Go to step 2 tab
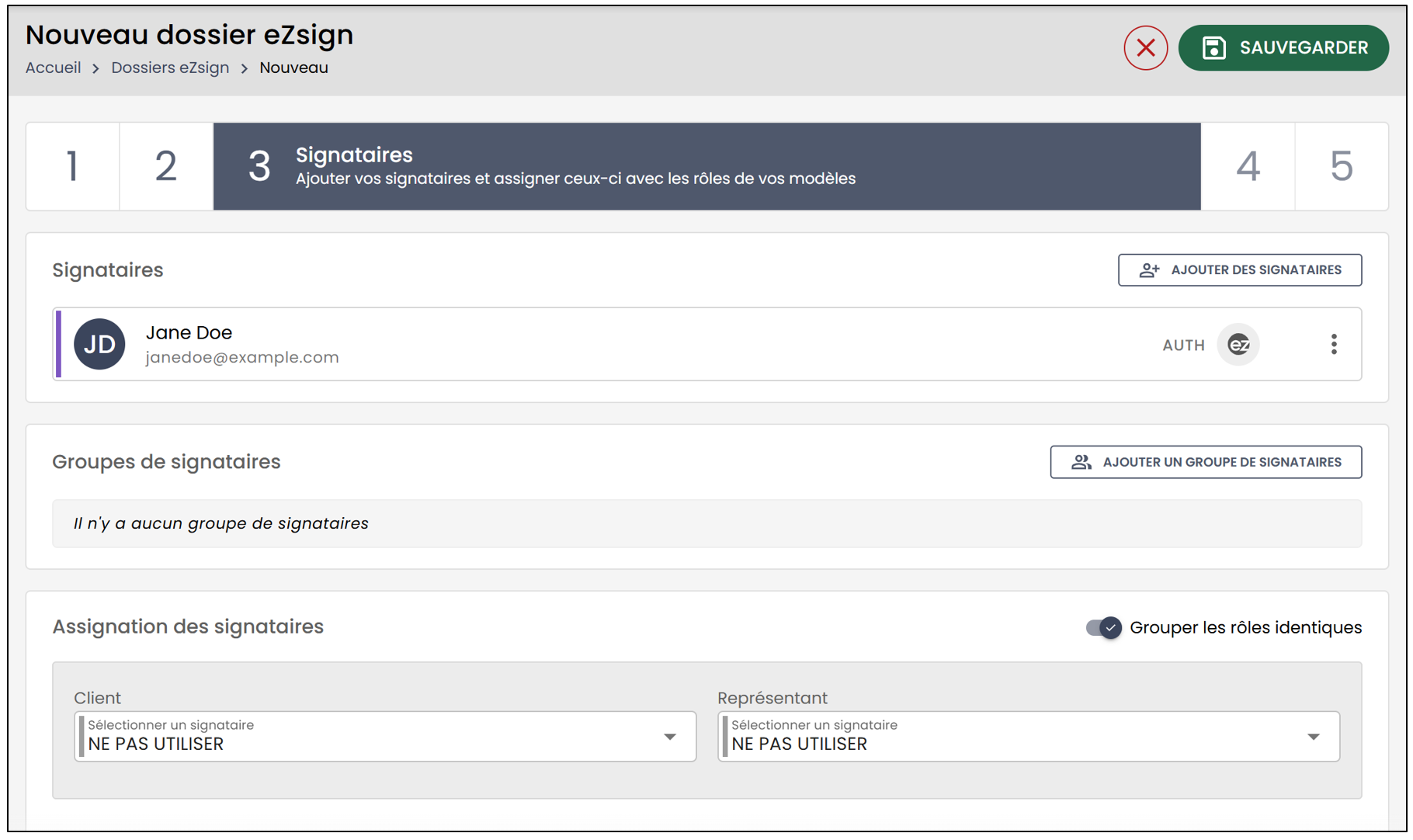The image size is (1413, 840). point(166,166)
